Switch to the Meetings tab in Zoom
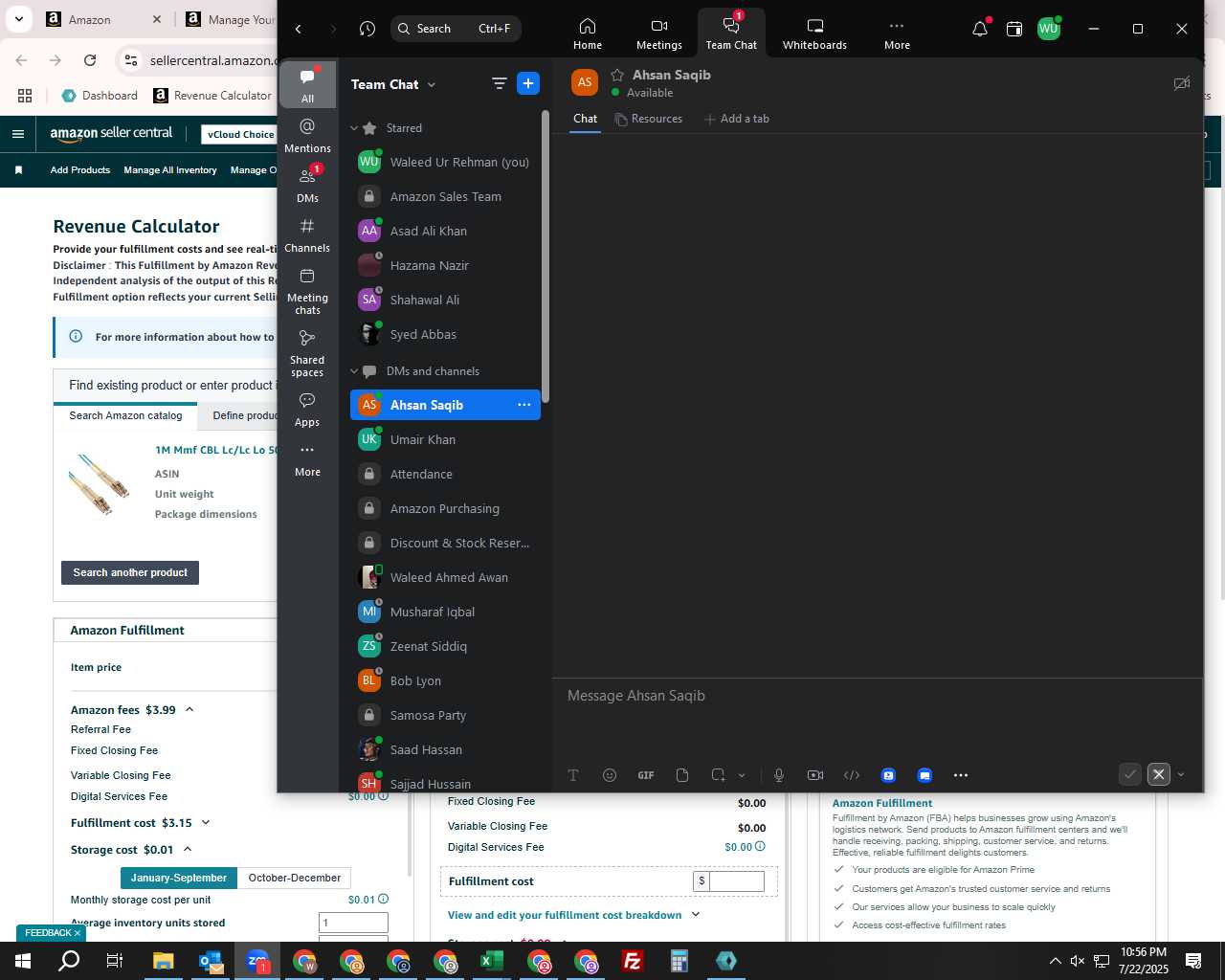The width and height of the screenshot is (1225, 980). (659, 33)
